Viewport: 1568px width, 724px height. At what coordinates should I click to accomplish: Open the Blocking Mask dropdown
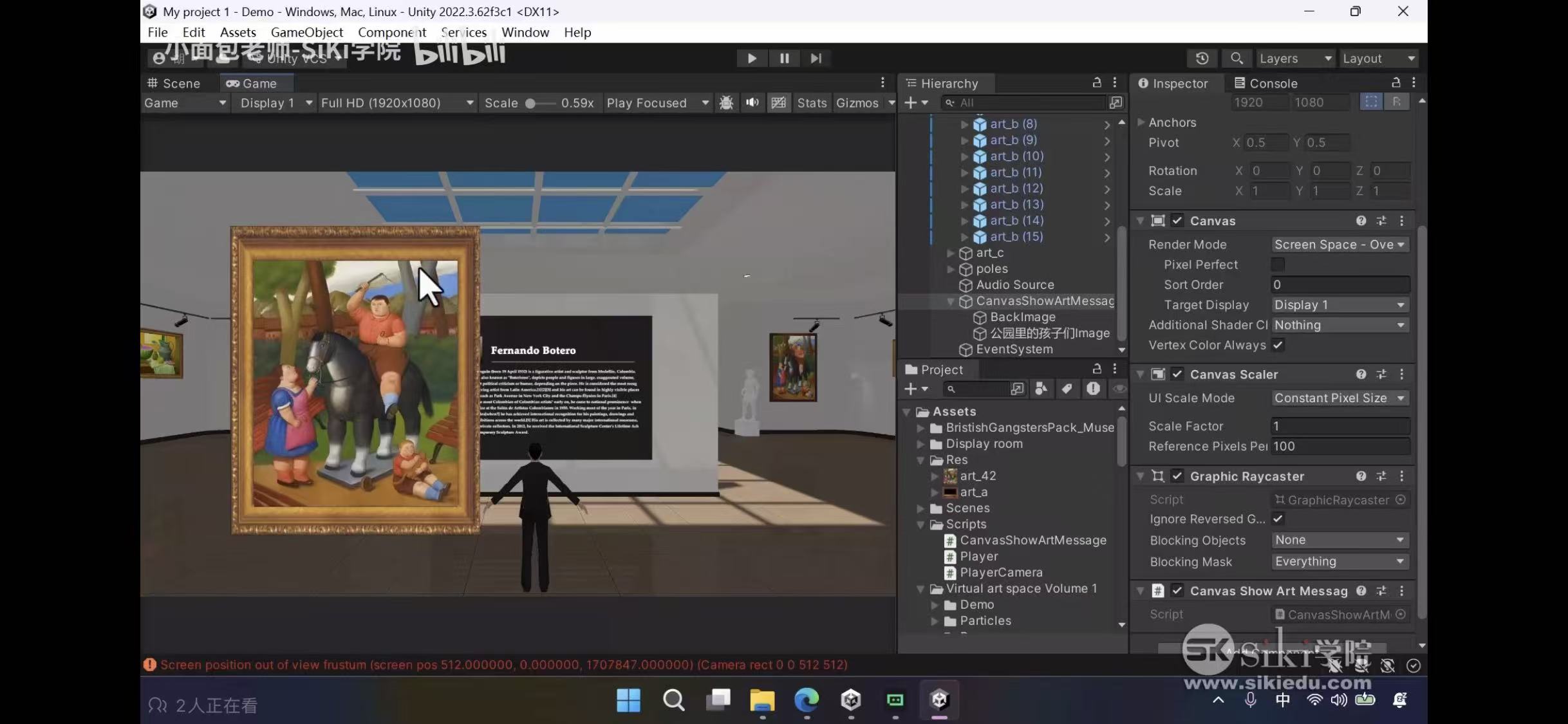click(1340, 562)
